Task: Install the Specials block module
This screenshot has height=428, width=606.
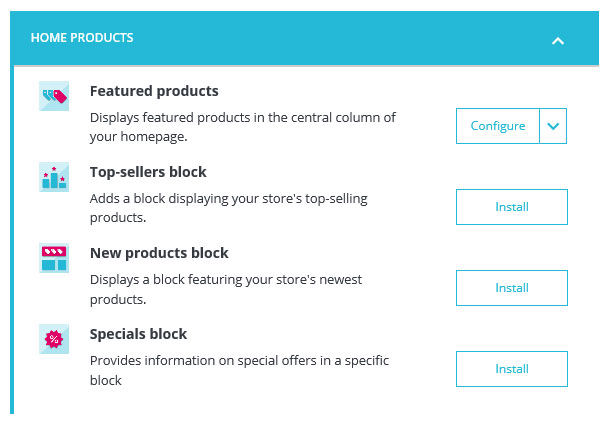Action: 512,369
